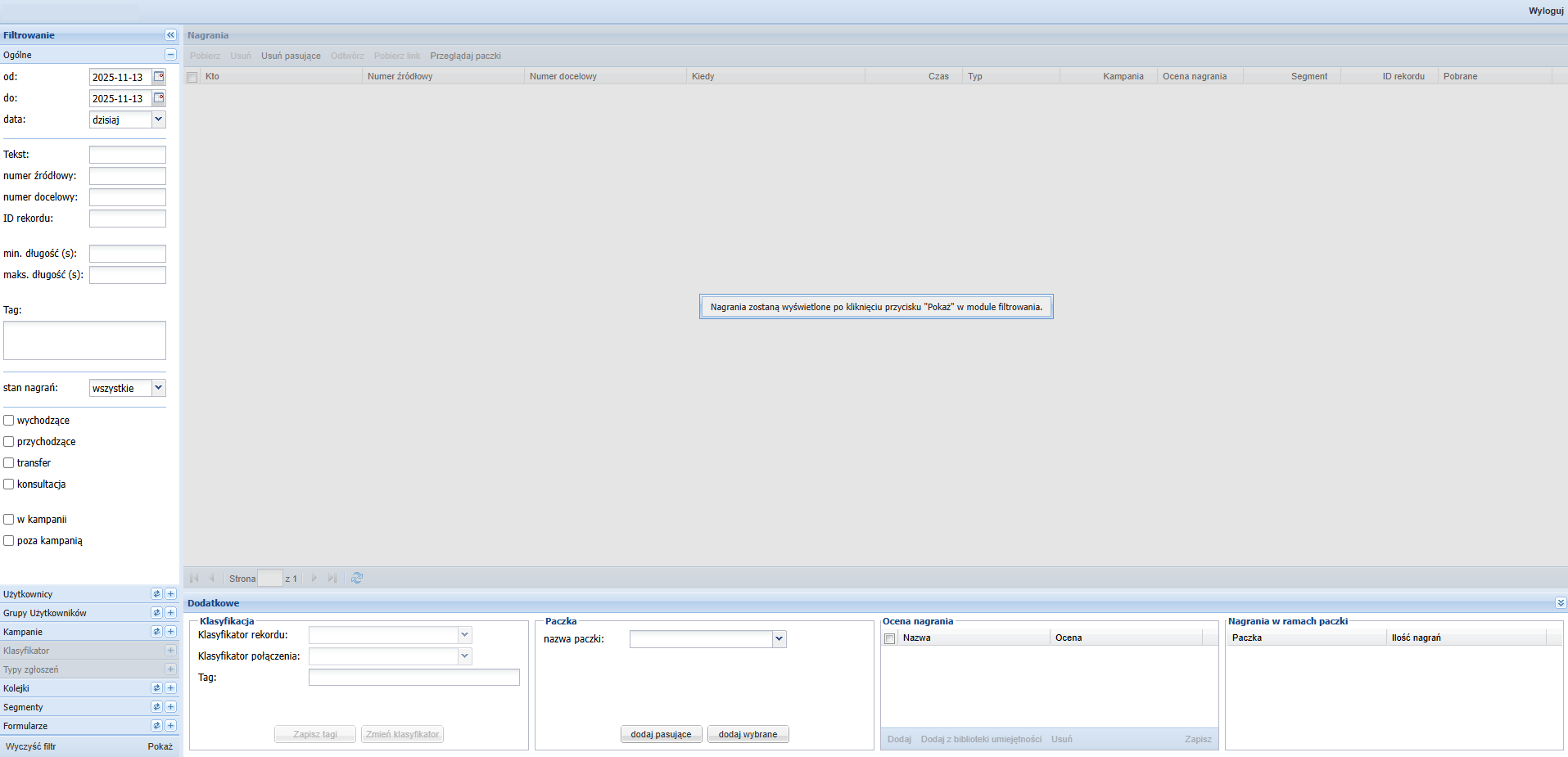
Task: Tick the 'wychodzące' checkbox
Action: [9, 421]
